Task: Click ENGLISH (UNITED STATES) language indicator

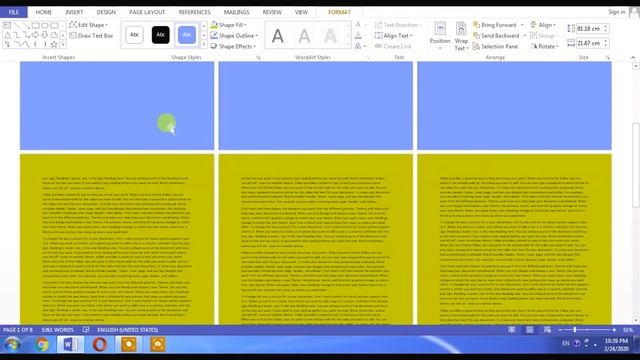Action: pyautogui.click(x=127, y=330)
